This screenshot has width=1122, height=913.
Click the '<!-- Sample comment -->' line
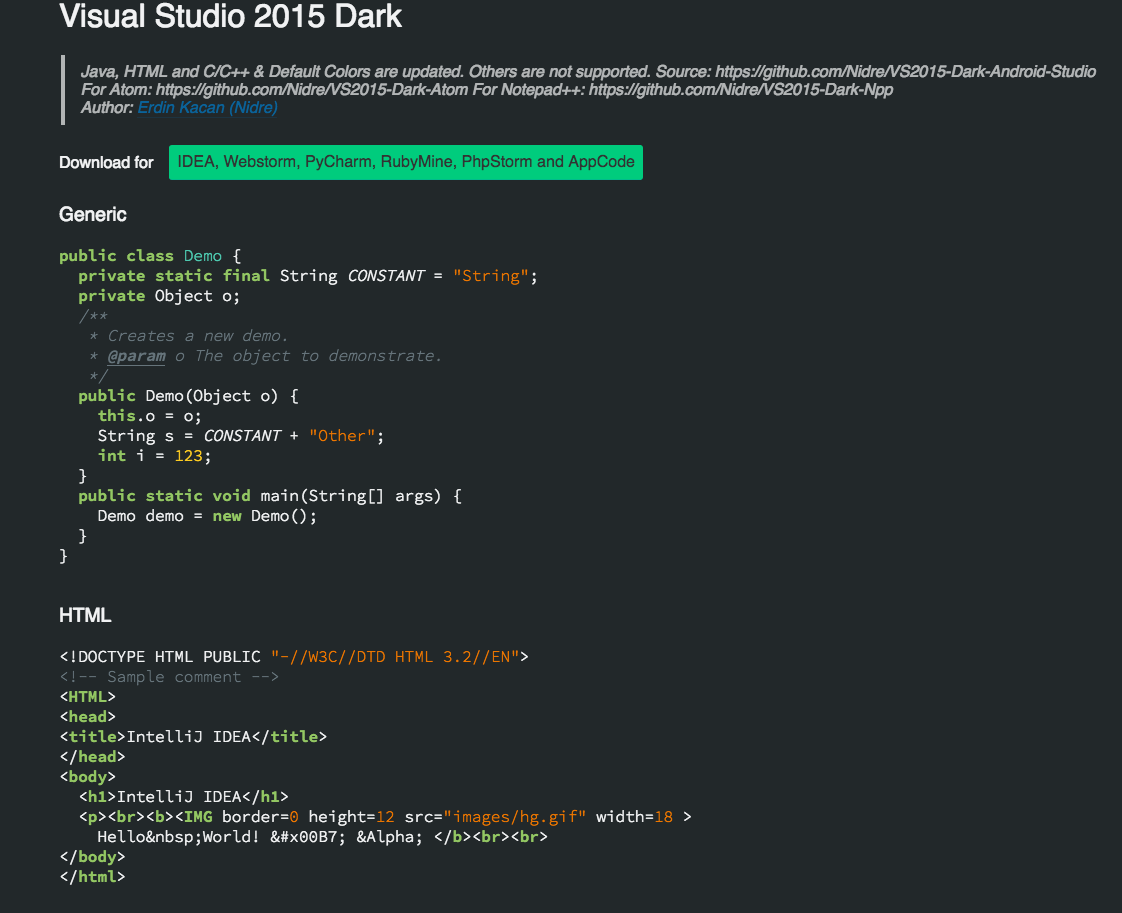170,677
